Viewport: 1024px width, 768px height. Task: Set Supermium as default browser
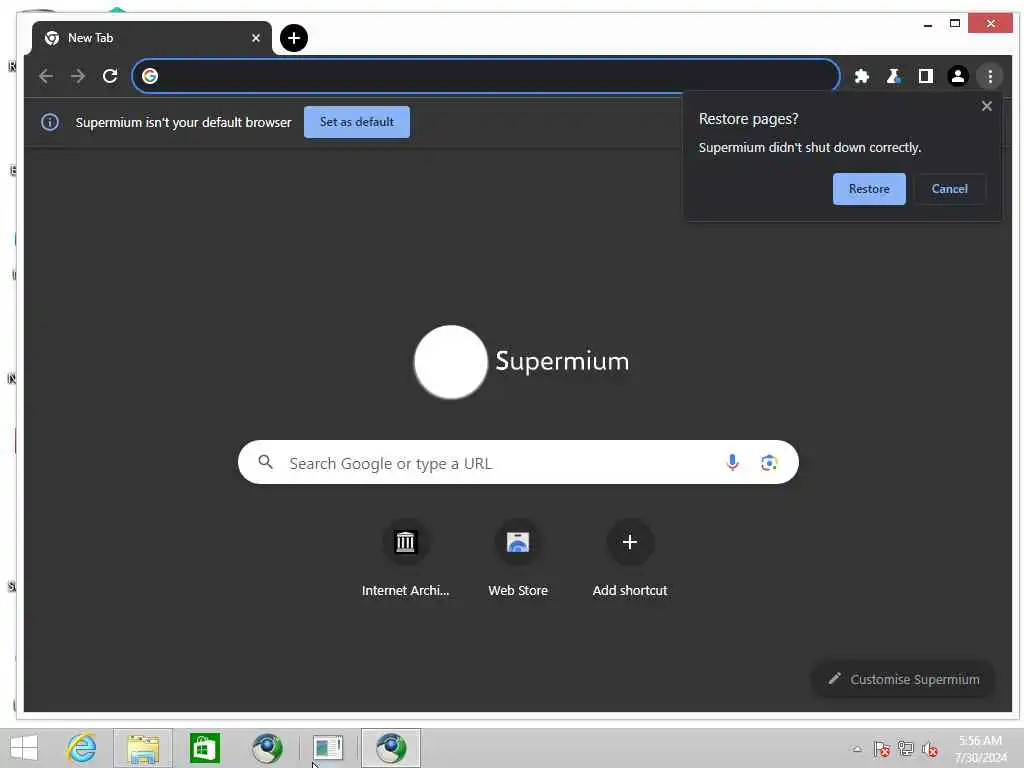pyautogui.click(x=357, y=122)
